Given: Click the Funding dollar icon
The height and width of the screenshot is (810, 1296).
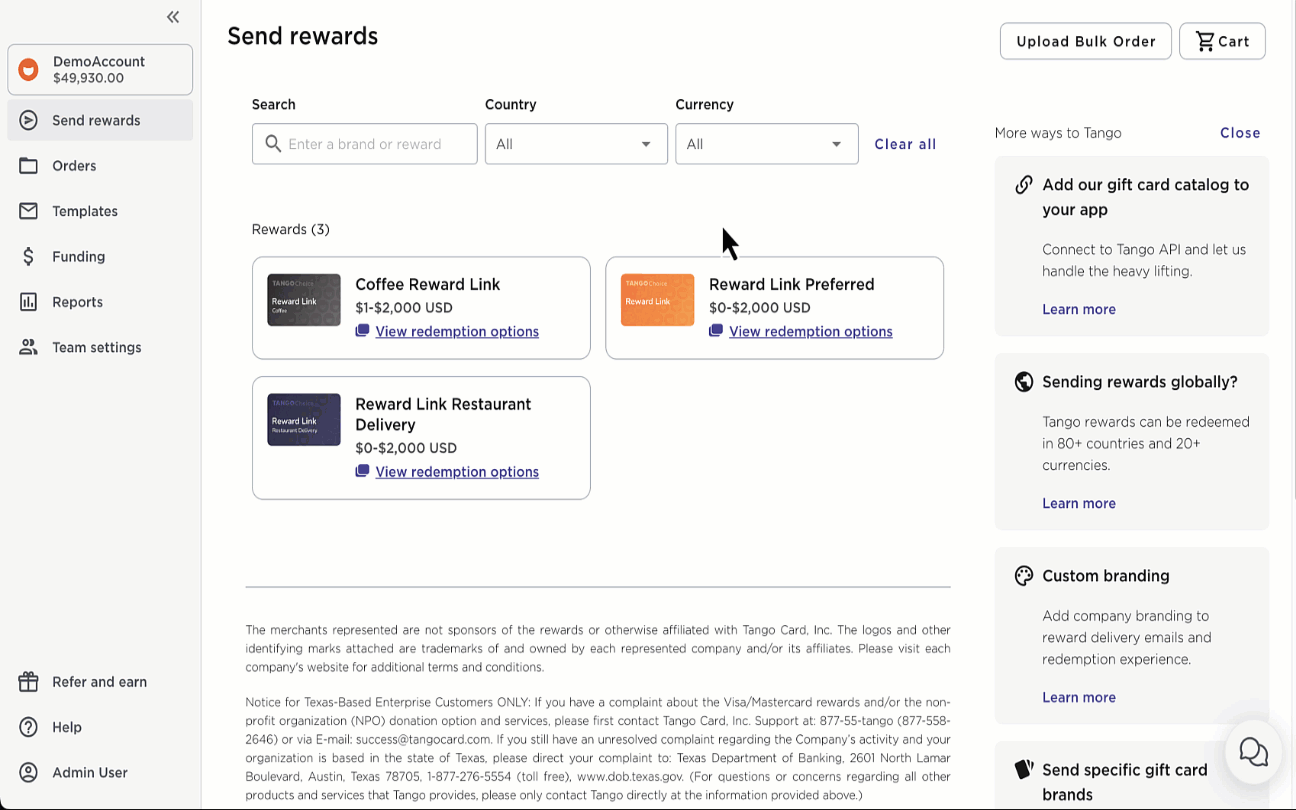Looking at the screenshot, I should click(x=29, y=257).
